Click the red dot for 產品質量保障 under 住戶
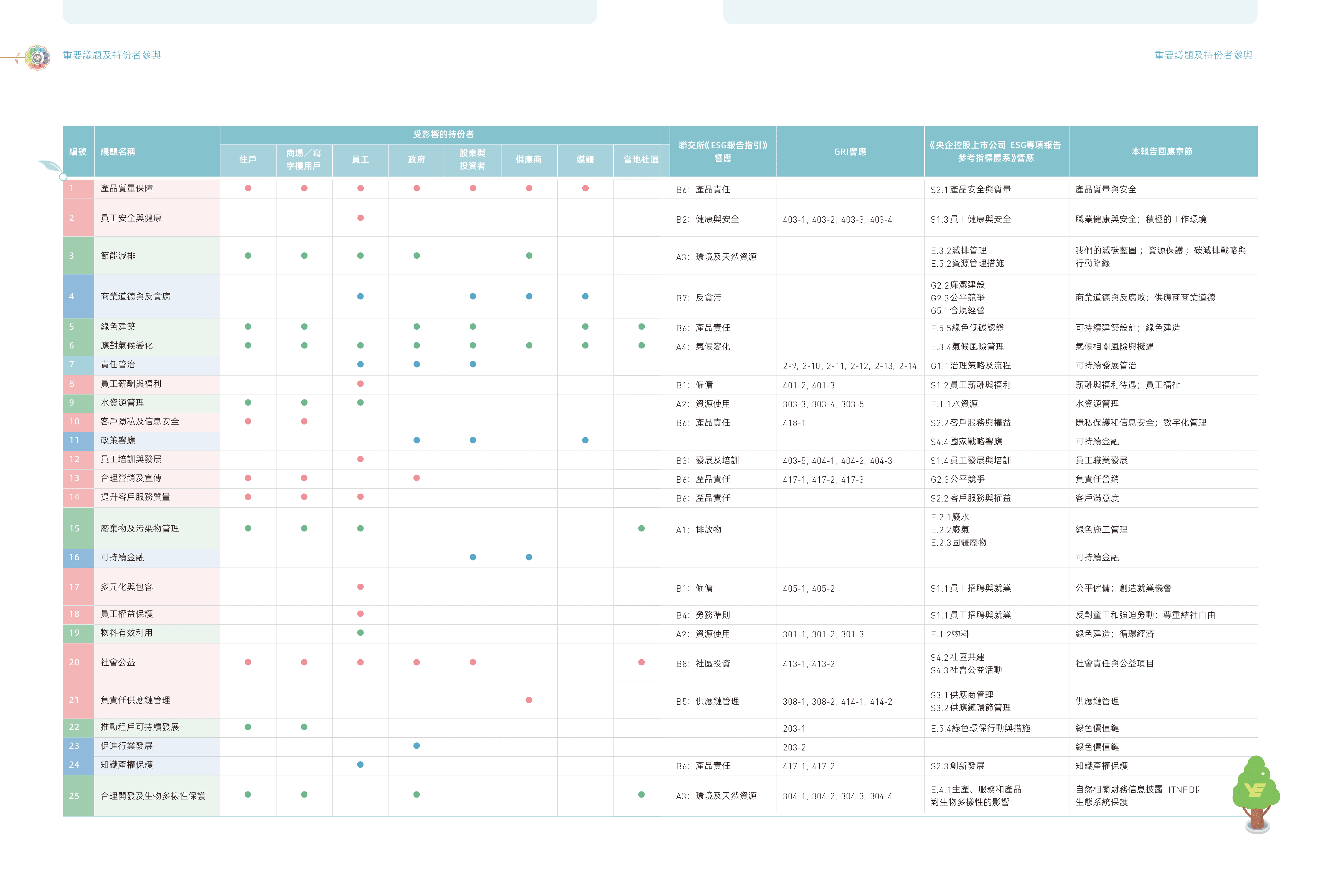 tap(248, 188)
